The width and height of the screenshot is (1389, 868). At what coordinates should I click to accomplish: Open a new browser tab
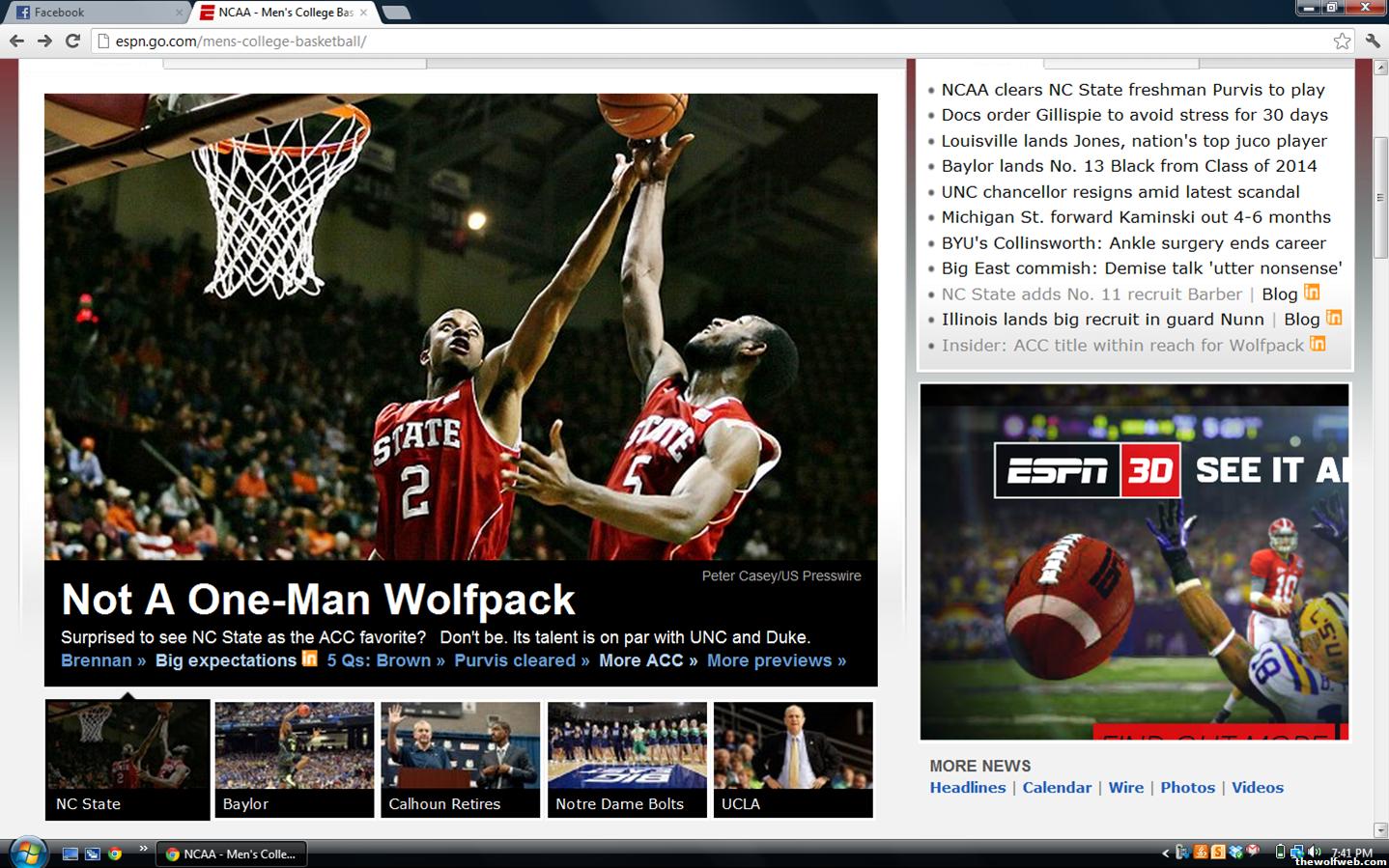(396, 13)
